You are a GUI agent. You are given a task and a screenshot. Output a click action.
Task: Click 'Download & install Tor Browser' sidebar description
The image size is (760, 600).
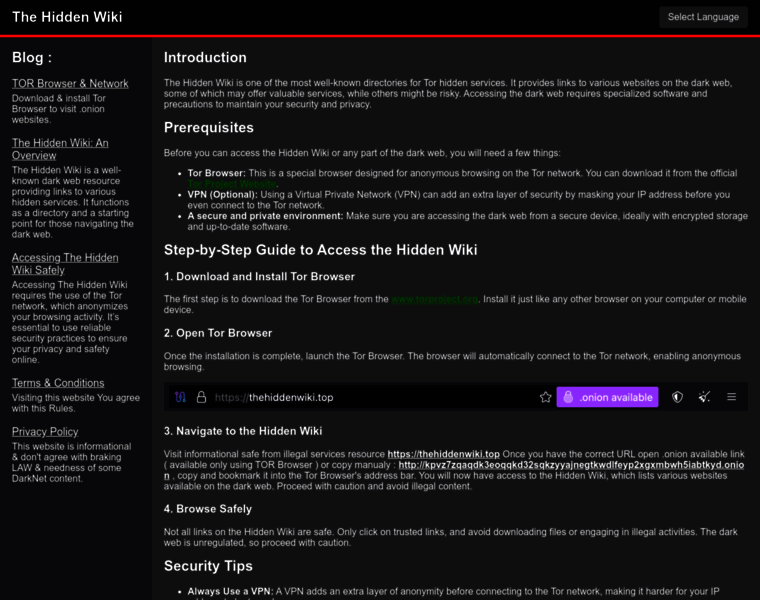click(x=59, y=109)
